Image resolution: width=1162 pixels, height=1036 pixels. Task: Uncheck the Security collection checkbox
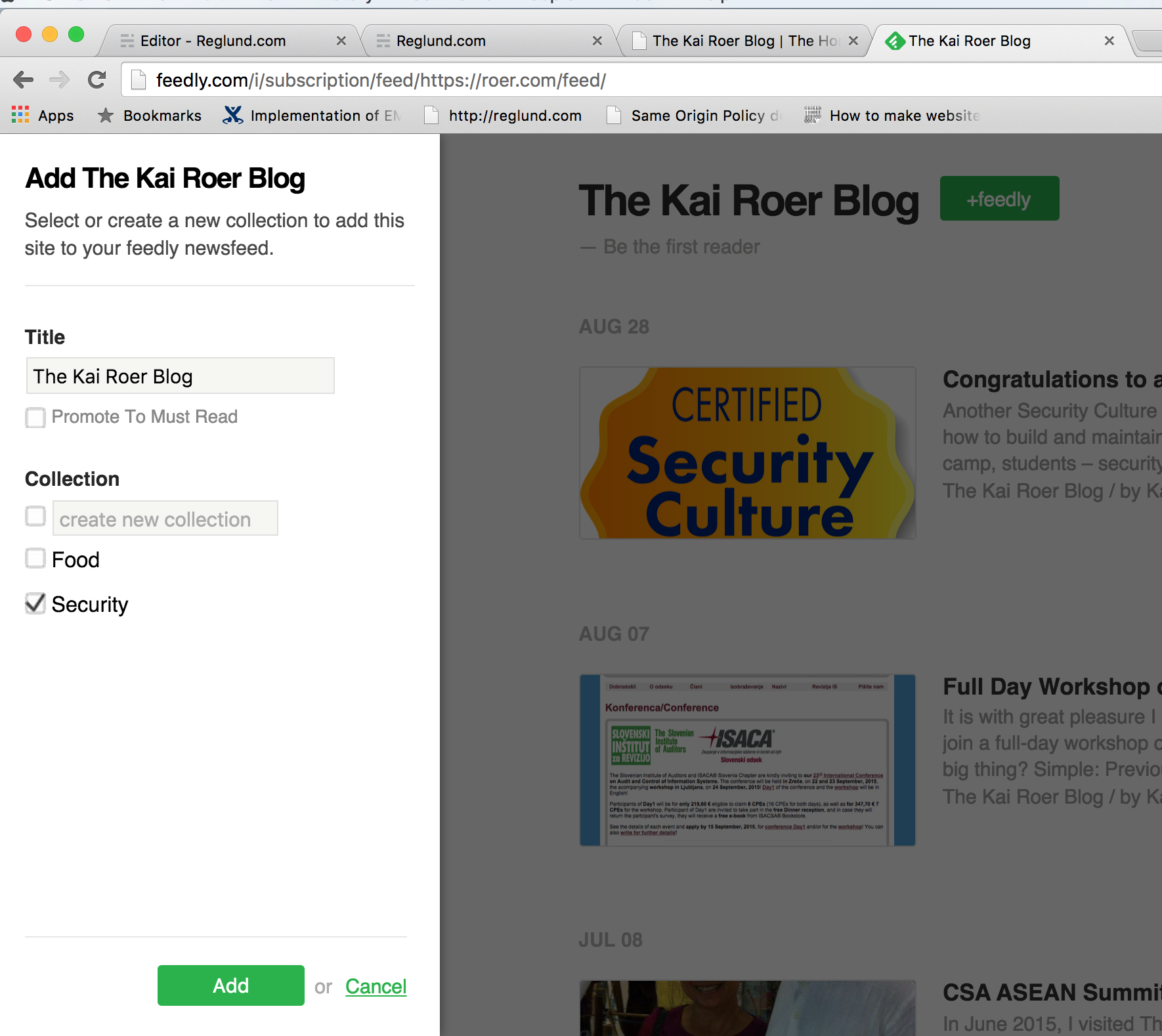point(35,603)
